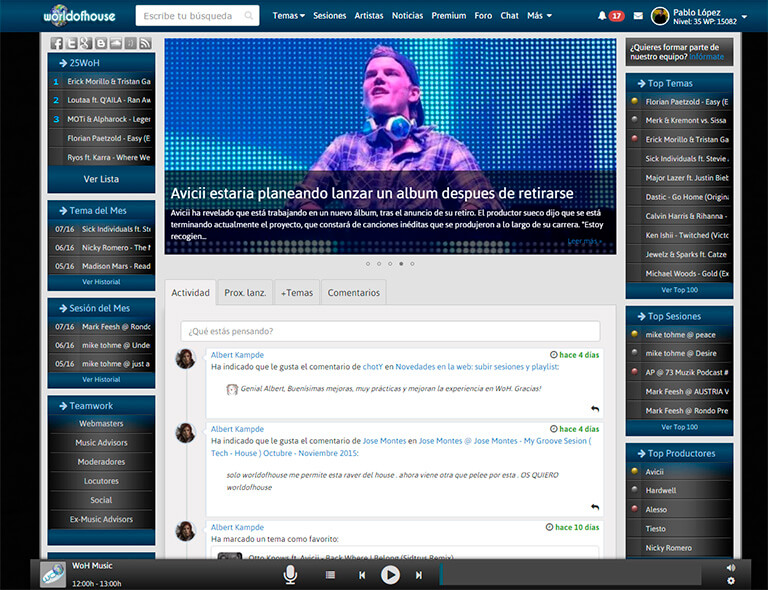Open the Foro menu item
Screen dimensions: 768x590
click(483, 16)
